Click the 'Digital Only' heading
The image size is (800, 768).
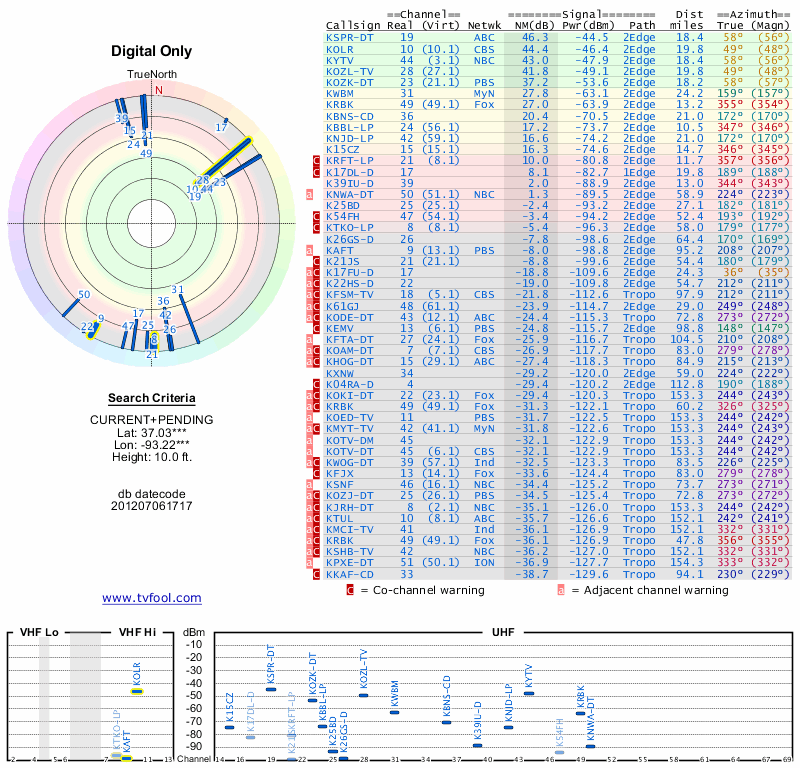(x=152, y=51)
